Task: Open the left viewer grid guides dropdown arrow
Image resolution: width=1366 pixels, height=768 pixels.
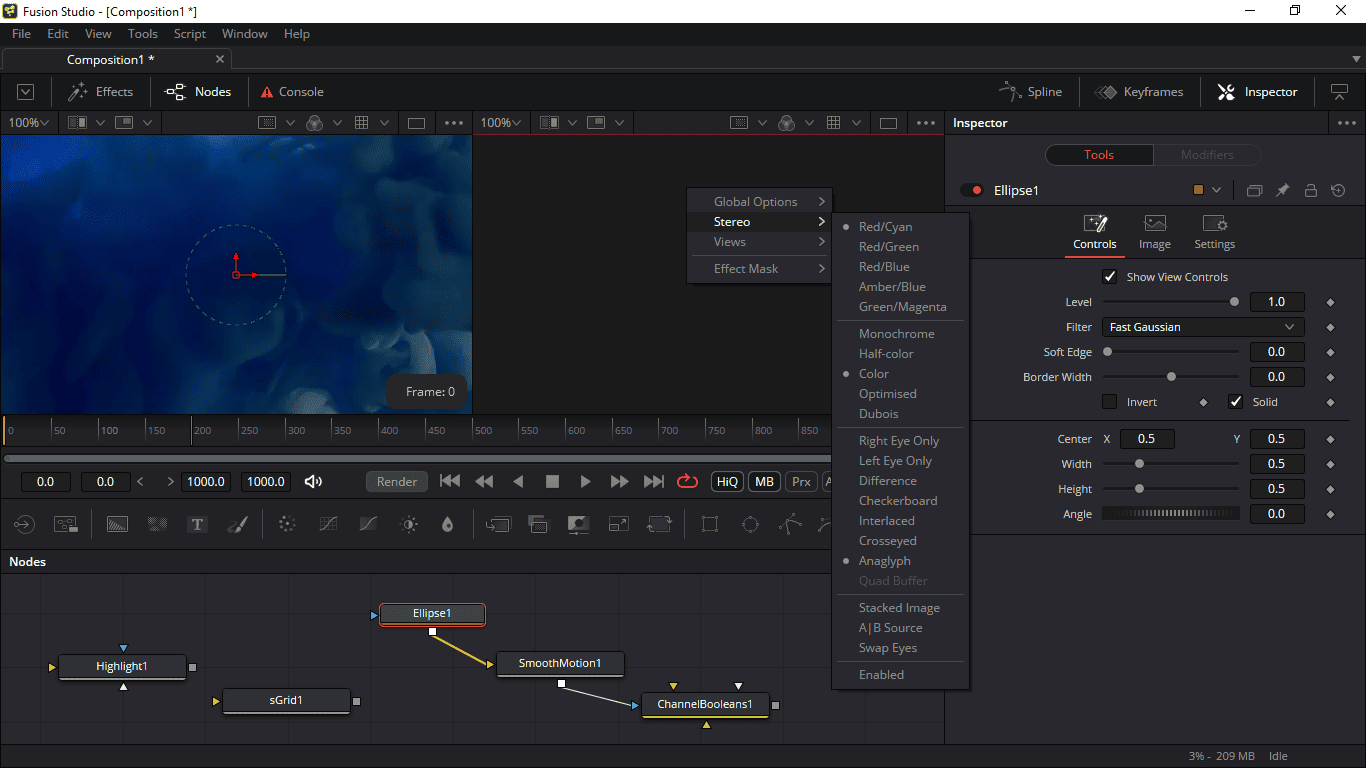Action: (386, 123)
